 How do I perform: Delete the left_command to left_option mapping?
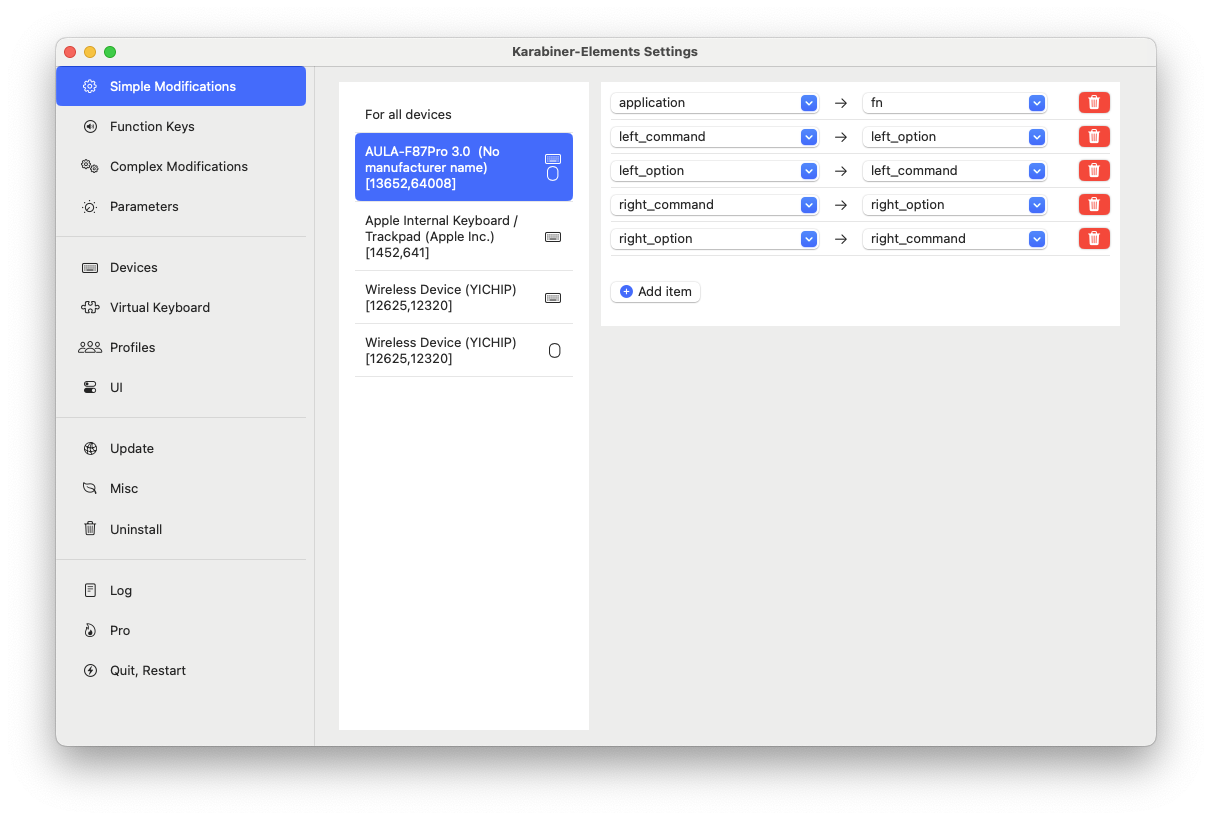tap(1094, 137)
